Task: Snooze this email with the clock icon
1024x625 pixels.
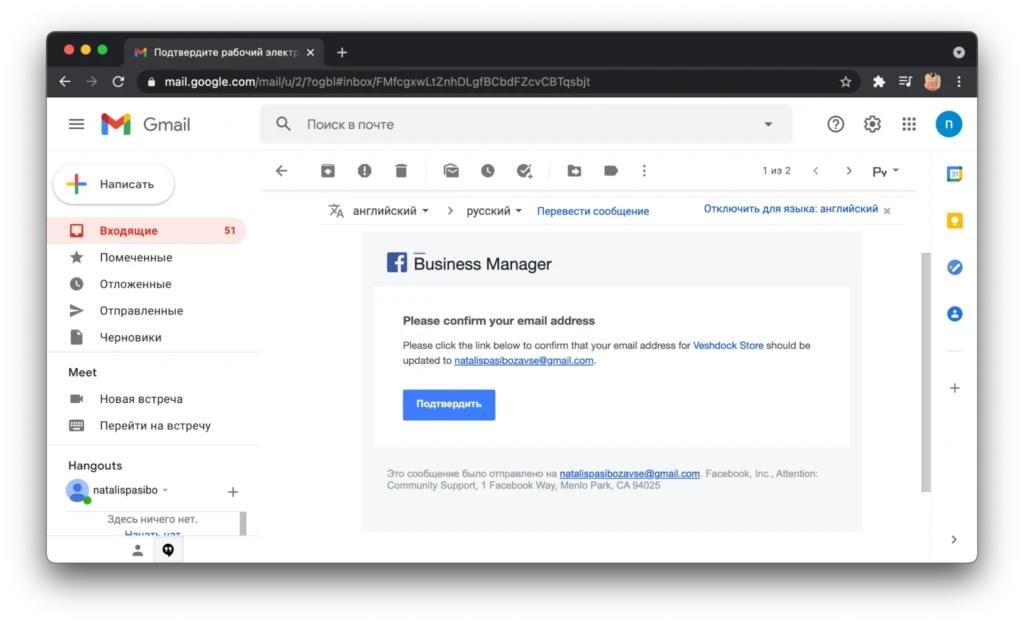Action: pos(488,171)
